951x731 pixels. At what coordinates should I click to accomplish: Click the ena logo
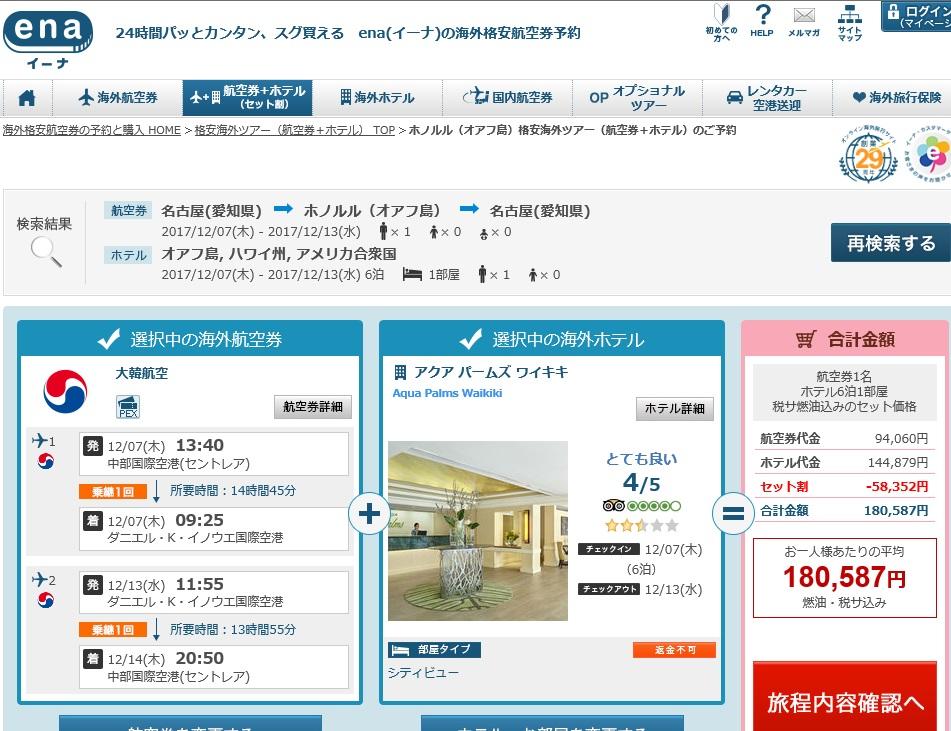pos(48,37)
